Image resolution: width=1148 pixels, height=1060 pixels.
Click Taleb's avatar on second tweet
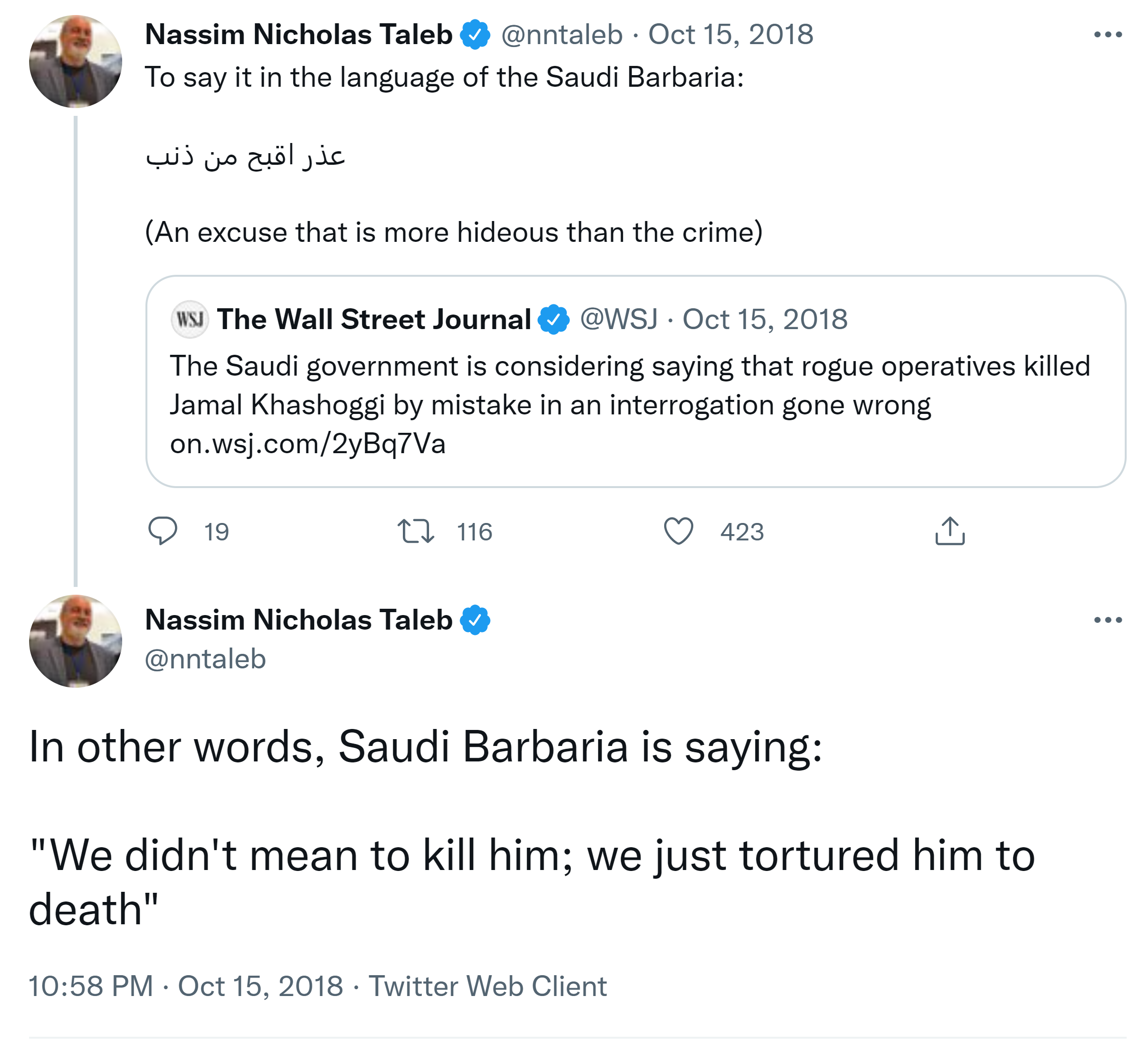[75, 641]
